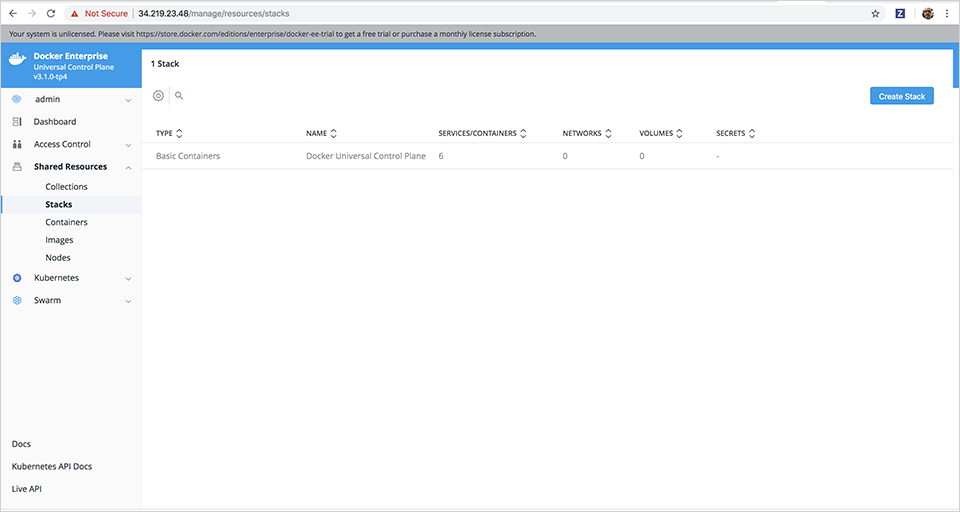Click the Access Control people icon
Viewport: 960px width, 512px height.
(17, 145)
